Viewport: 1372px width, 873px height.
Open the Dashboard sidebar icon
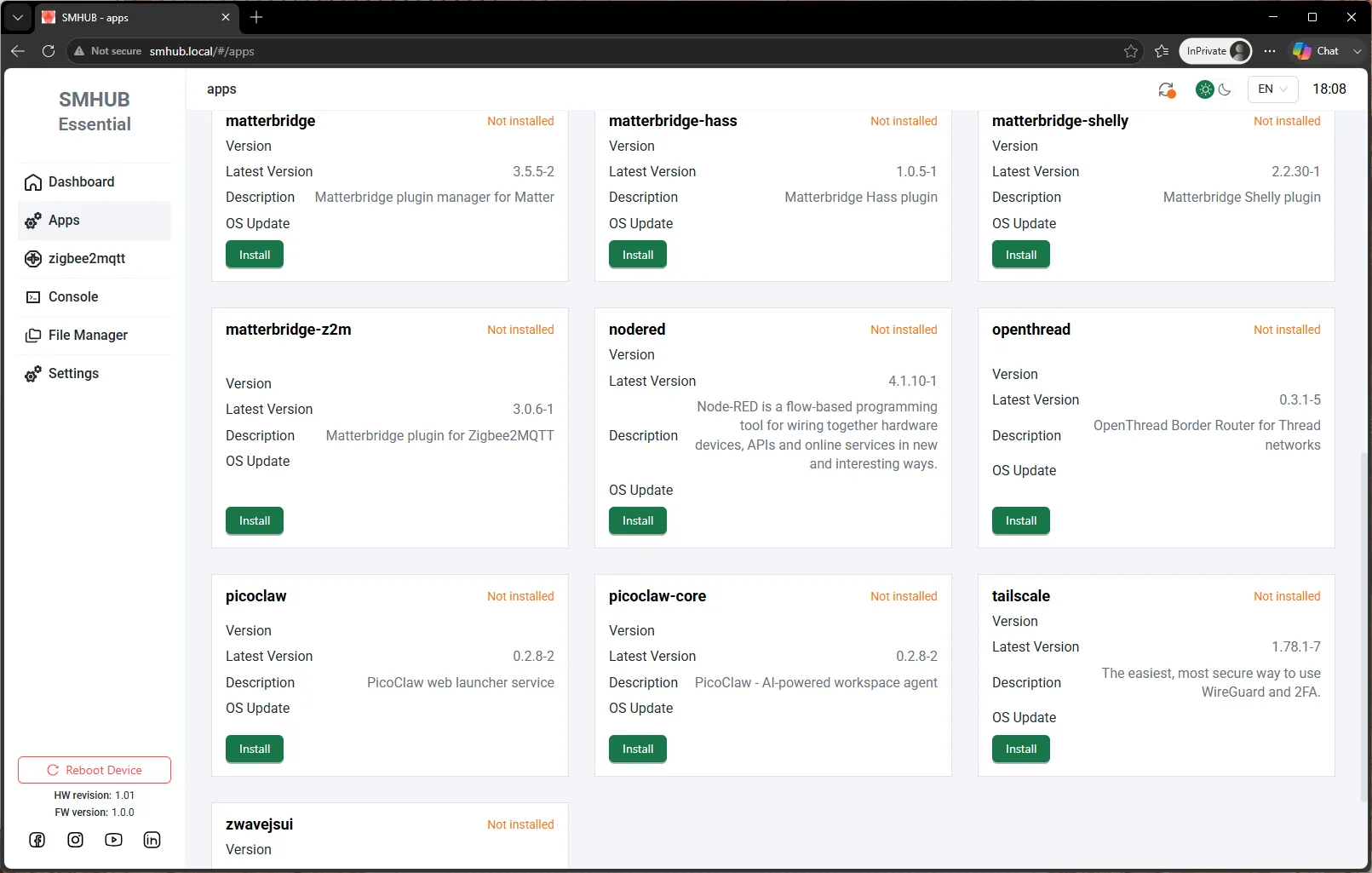pos(33,182)
